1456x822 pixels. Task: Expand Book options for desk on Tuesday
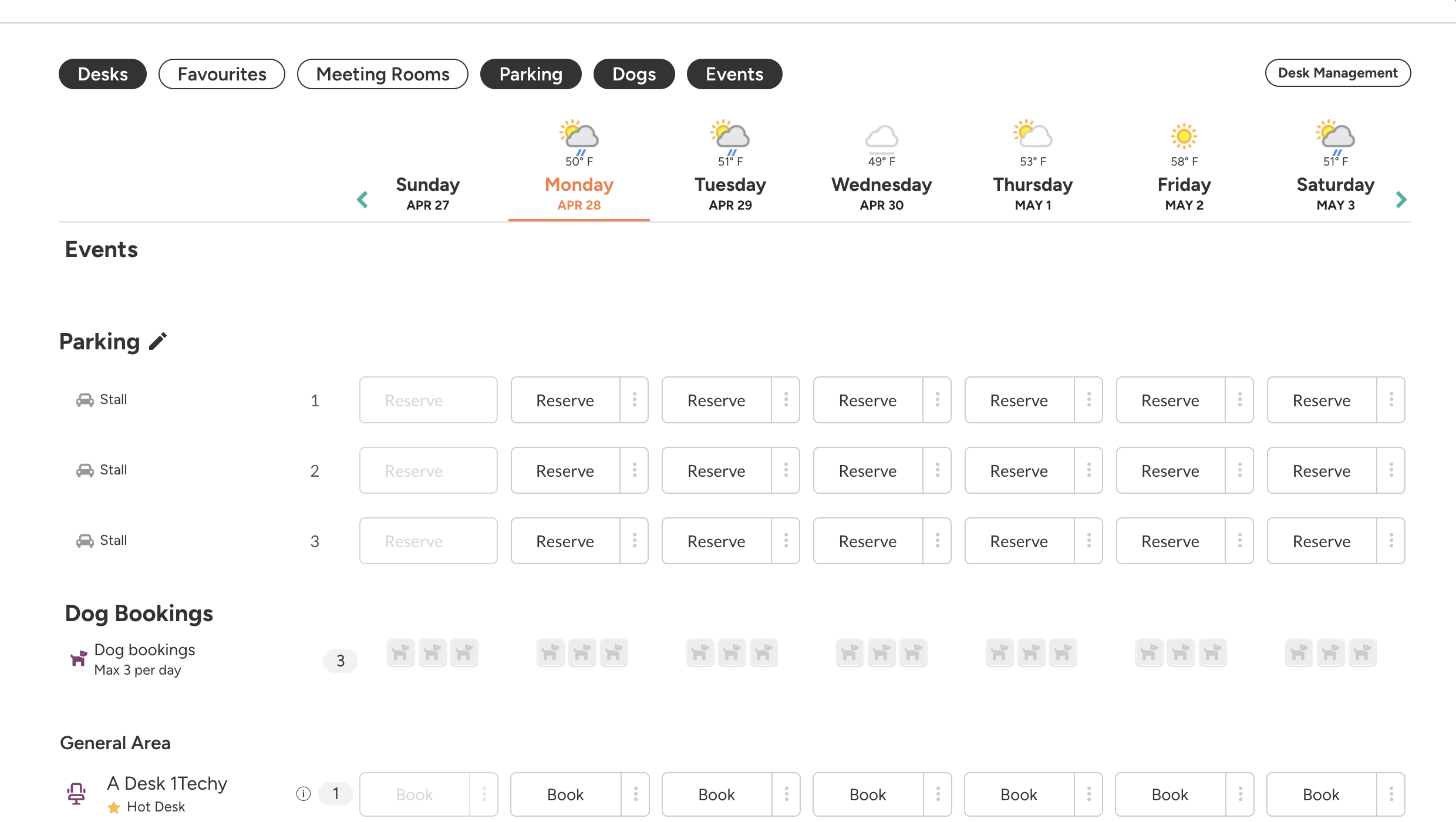pos(786,794)
